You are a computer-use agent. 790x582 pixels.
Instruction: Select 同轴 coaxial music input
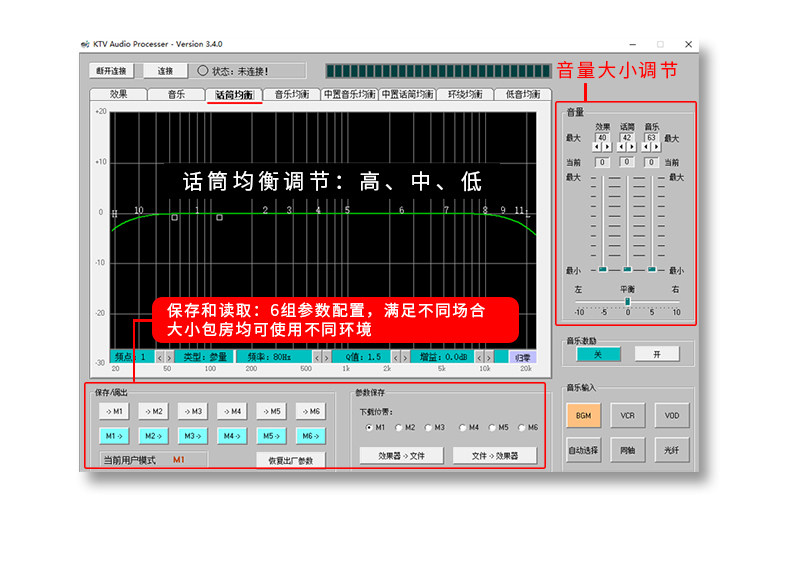click(x=628, y=450)
